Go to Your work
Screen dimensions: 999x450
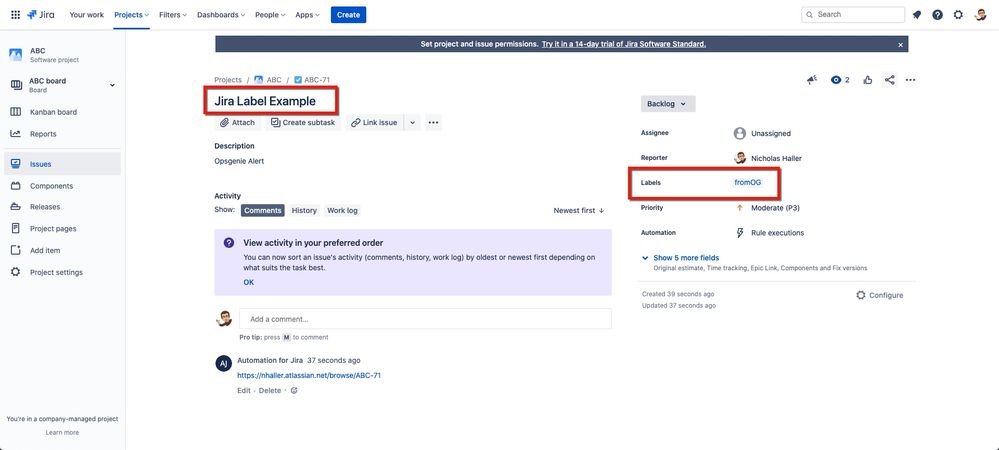(x=87, y=15)
